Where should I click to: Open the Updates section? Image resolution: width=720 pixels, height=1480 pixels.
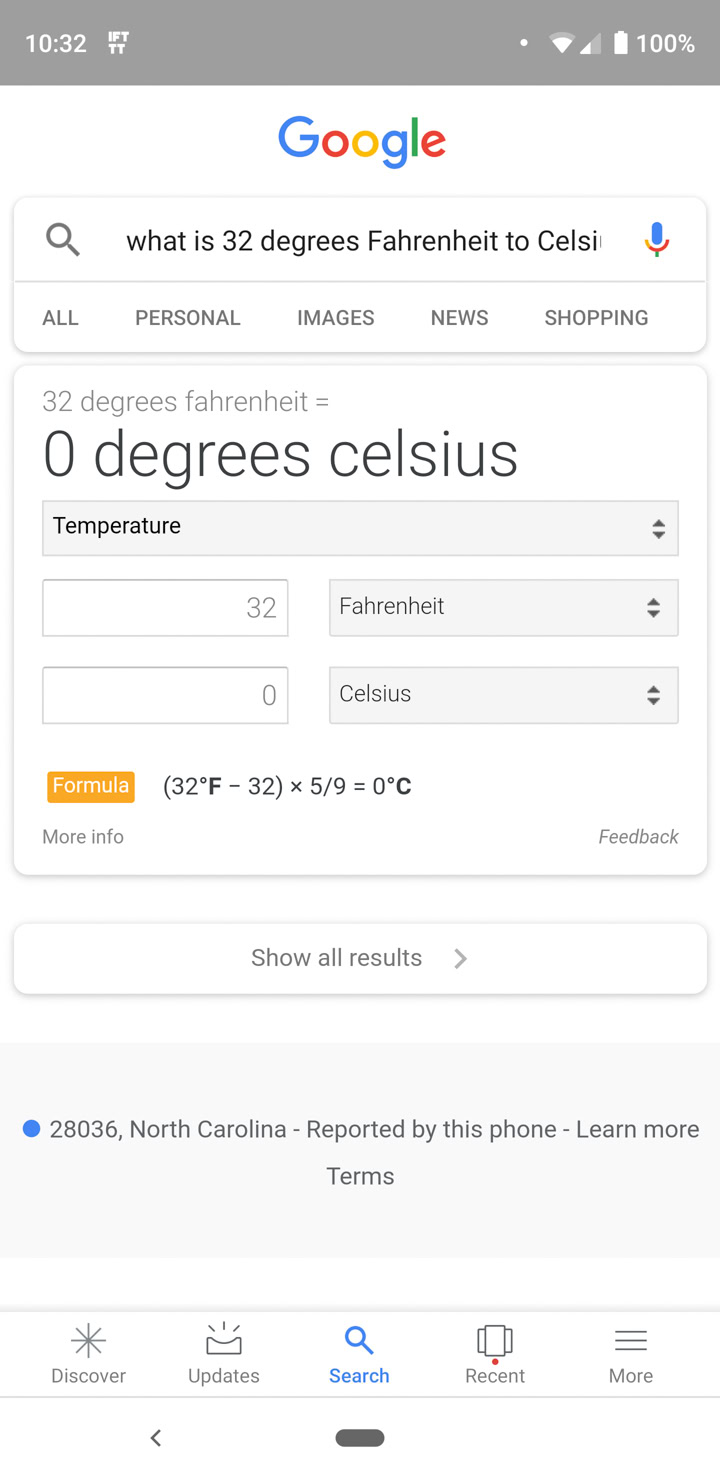[223, 1353]
